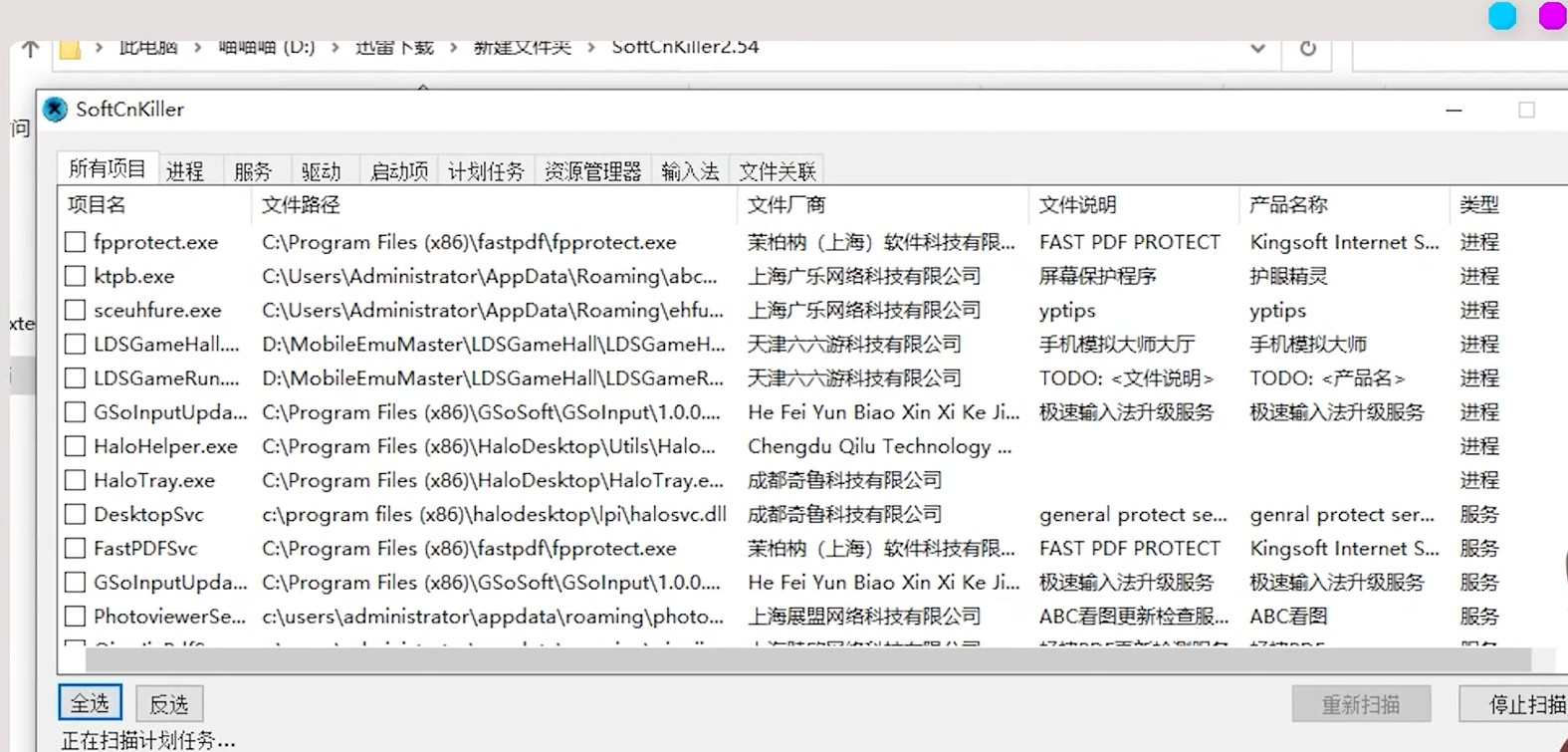This screenshot has height=752, width=1568.
Task: Sort by the 产品名称 column header
Action: click(x=1345, y=204)
